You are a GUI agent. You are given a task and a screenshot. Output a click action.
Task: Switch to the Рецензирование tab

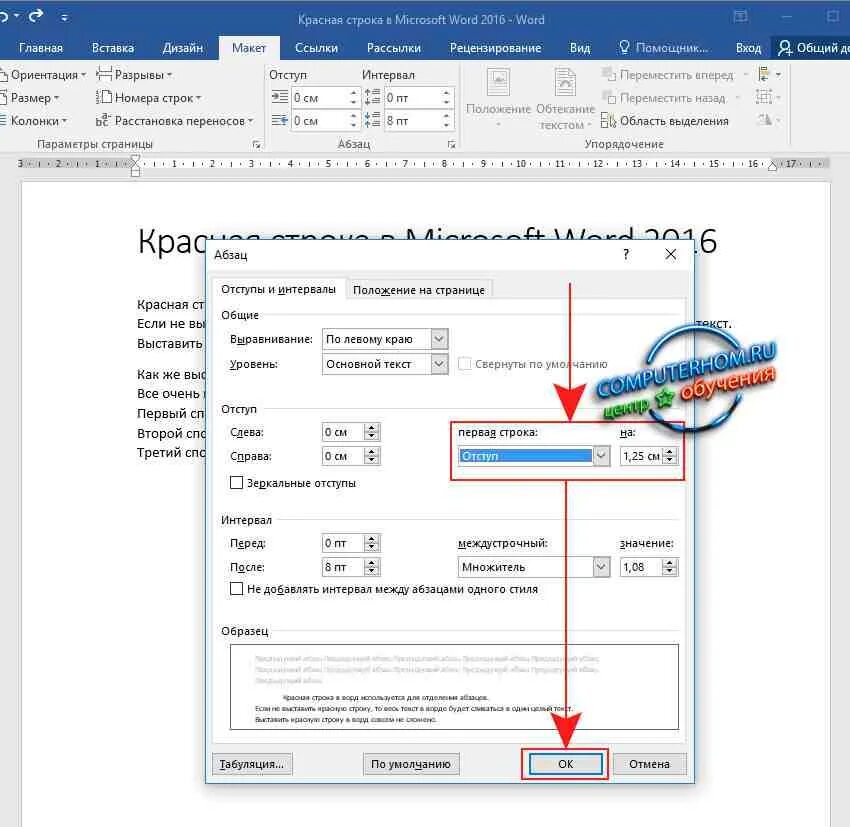click(495, 48)
